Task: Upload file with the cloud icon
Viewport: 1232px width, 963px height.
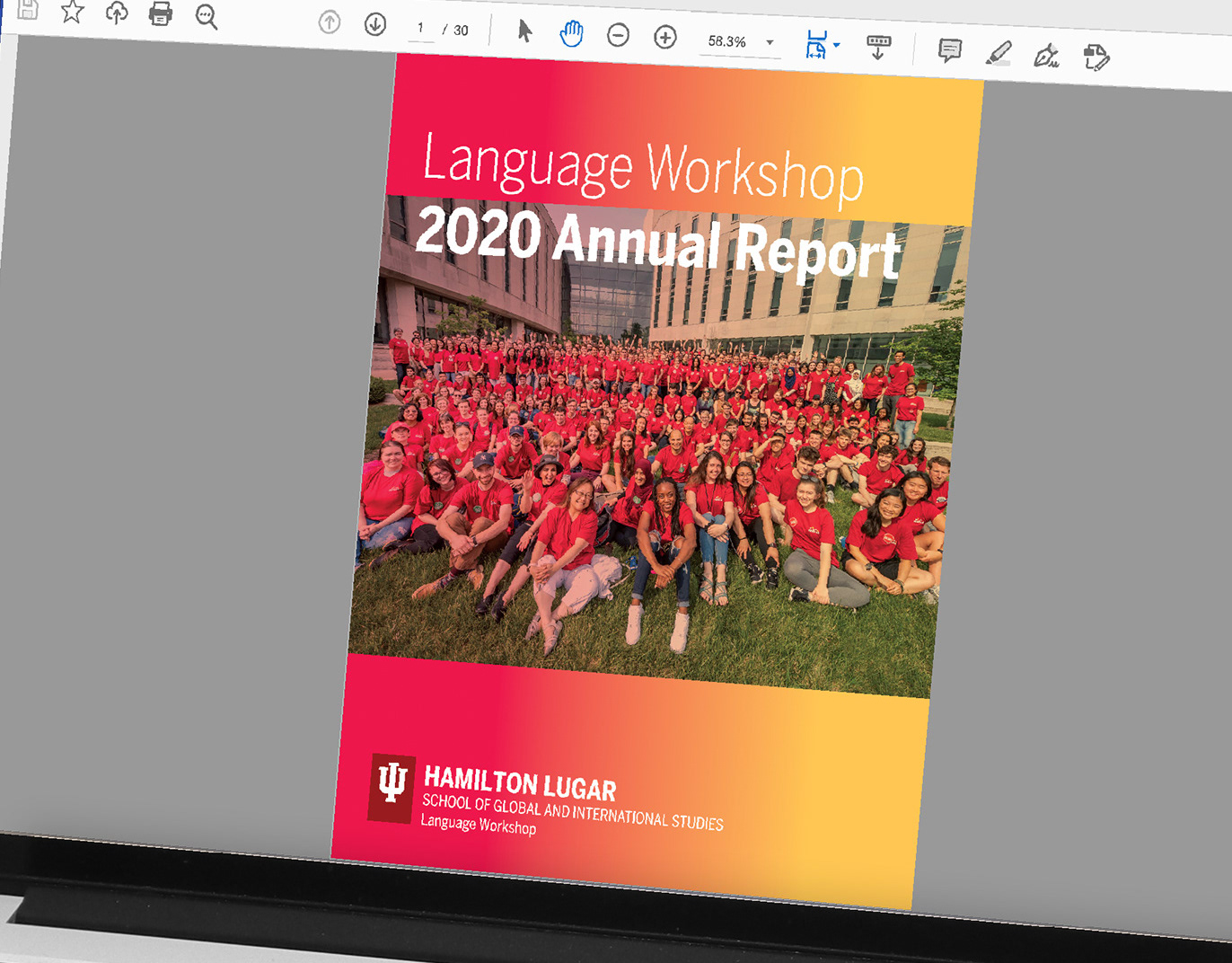Action: pyautogui.click(x=117, y=13)
